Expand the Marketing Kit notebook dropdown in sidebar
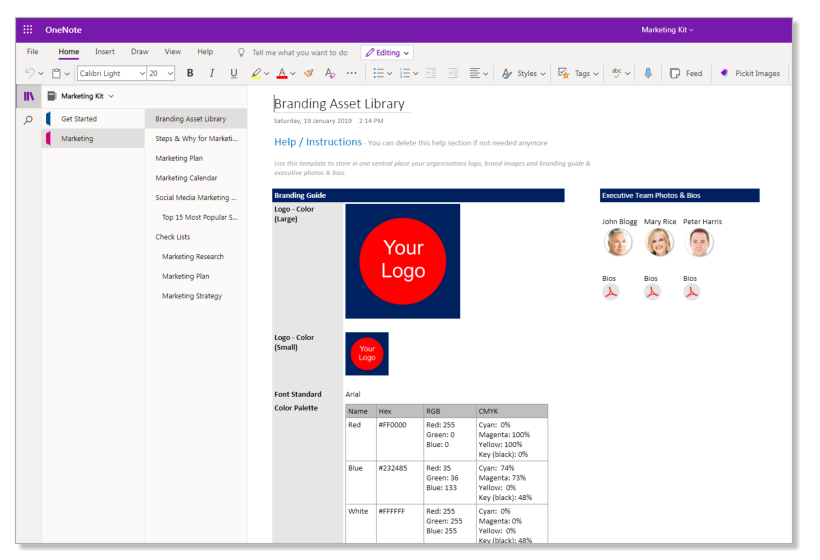 point(111,96)
